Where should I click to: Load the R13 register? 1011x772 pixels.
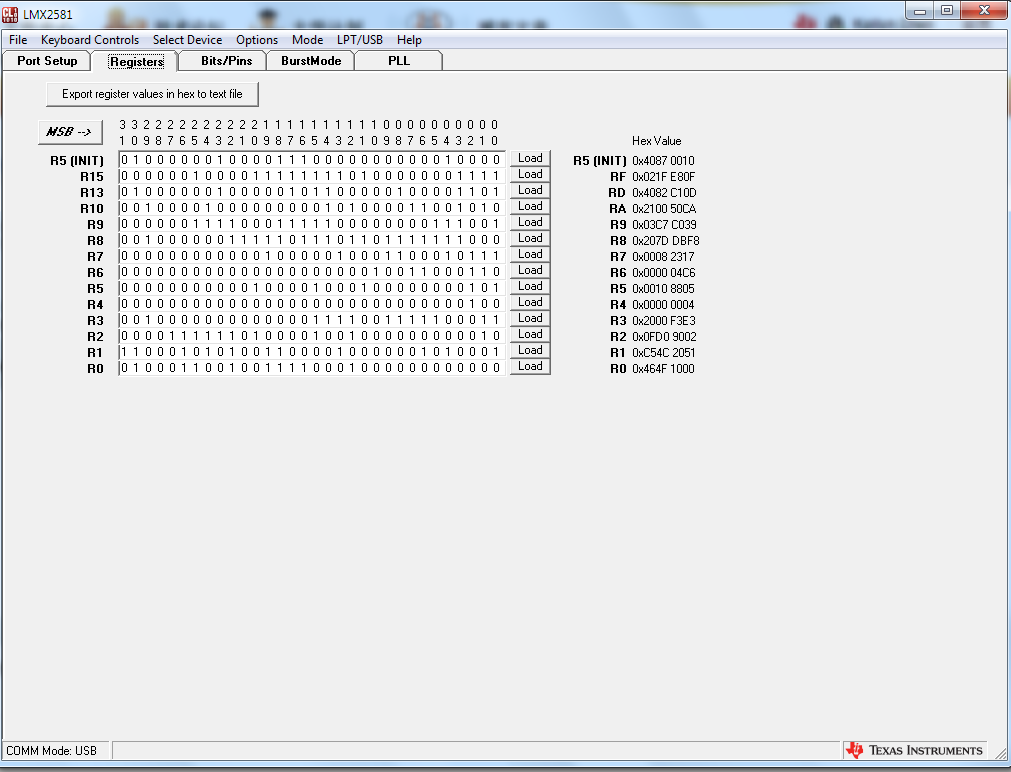[x=530, y=190]
